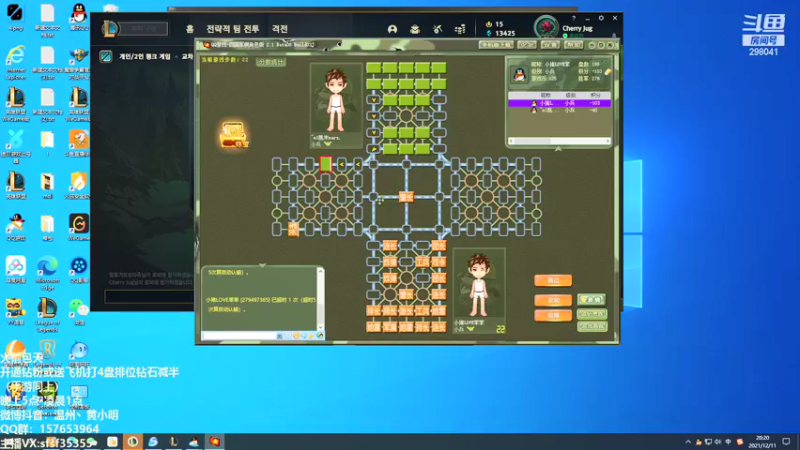The width and height of the screenshot is (800, 450).
Task: Click the green 表情 button with star
Action: [x=592, y=299]
